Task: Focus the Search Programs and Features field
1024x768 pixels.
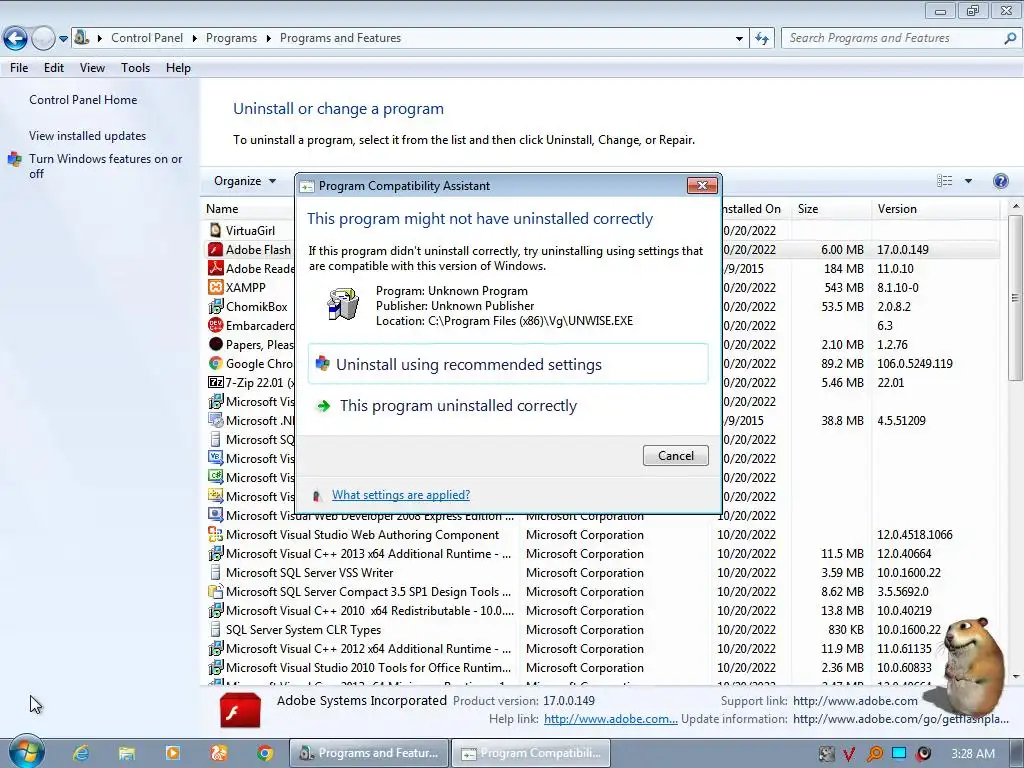Action: (900, 38)
